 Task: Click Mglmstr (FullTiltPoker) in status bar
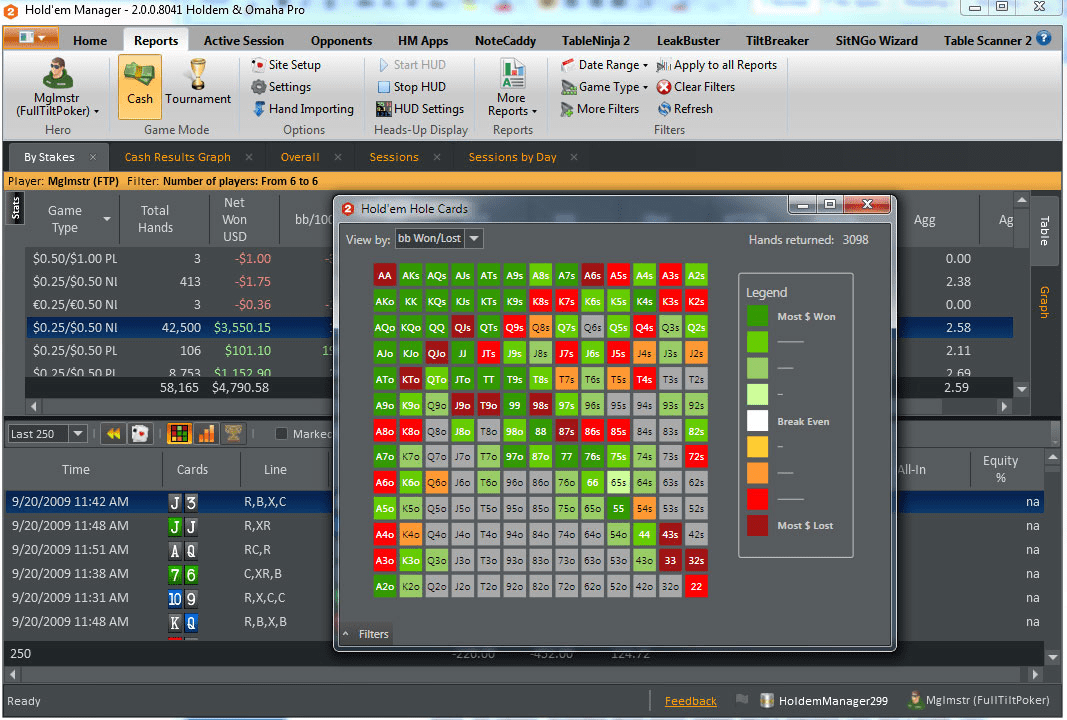point(980,700)
